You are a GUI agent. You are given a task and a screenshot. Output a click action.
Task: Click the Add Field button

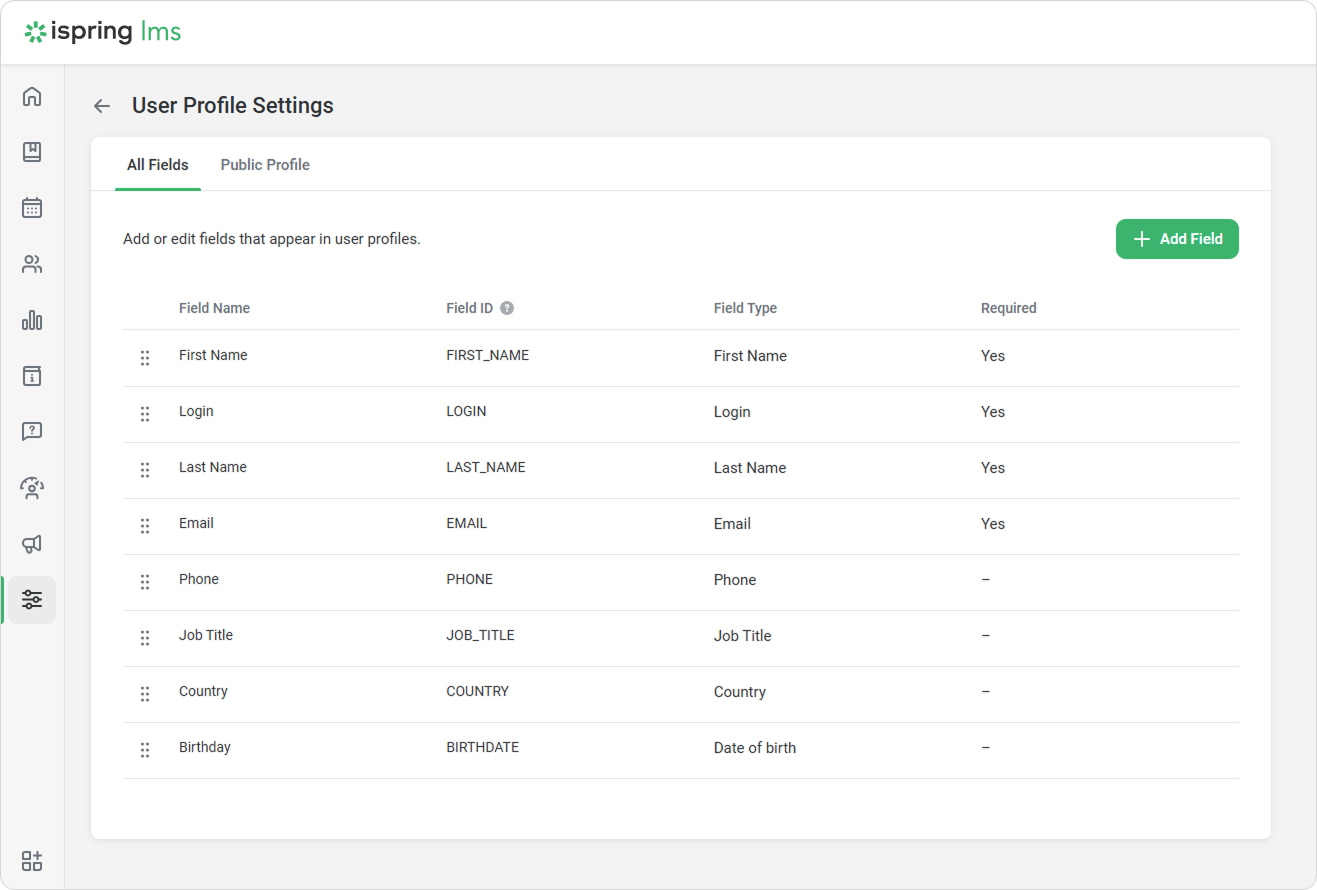[1177, 239]
